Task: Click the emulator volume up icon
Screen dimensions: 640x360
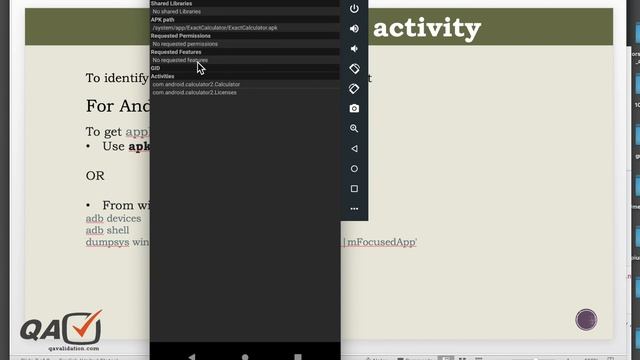Action: (x=354, y=29)
